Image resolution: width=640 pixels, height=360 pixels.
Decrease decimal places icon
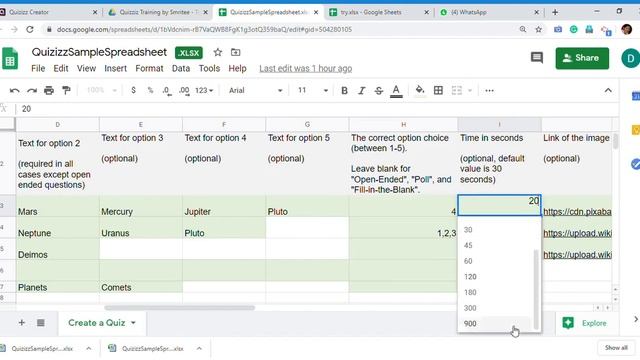click(167, 90)
